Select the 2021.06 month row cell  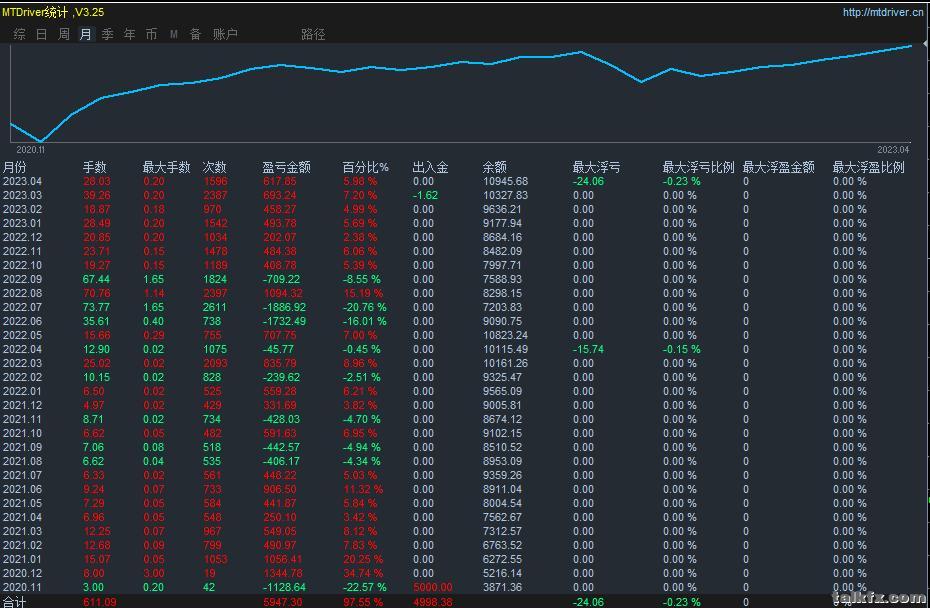pyautogui.click(x=23, y=489)
